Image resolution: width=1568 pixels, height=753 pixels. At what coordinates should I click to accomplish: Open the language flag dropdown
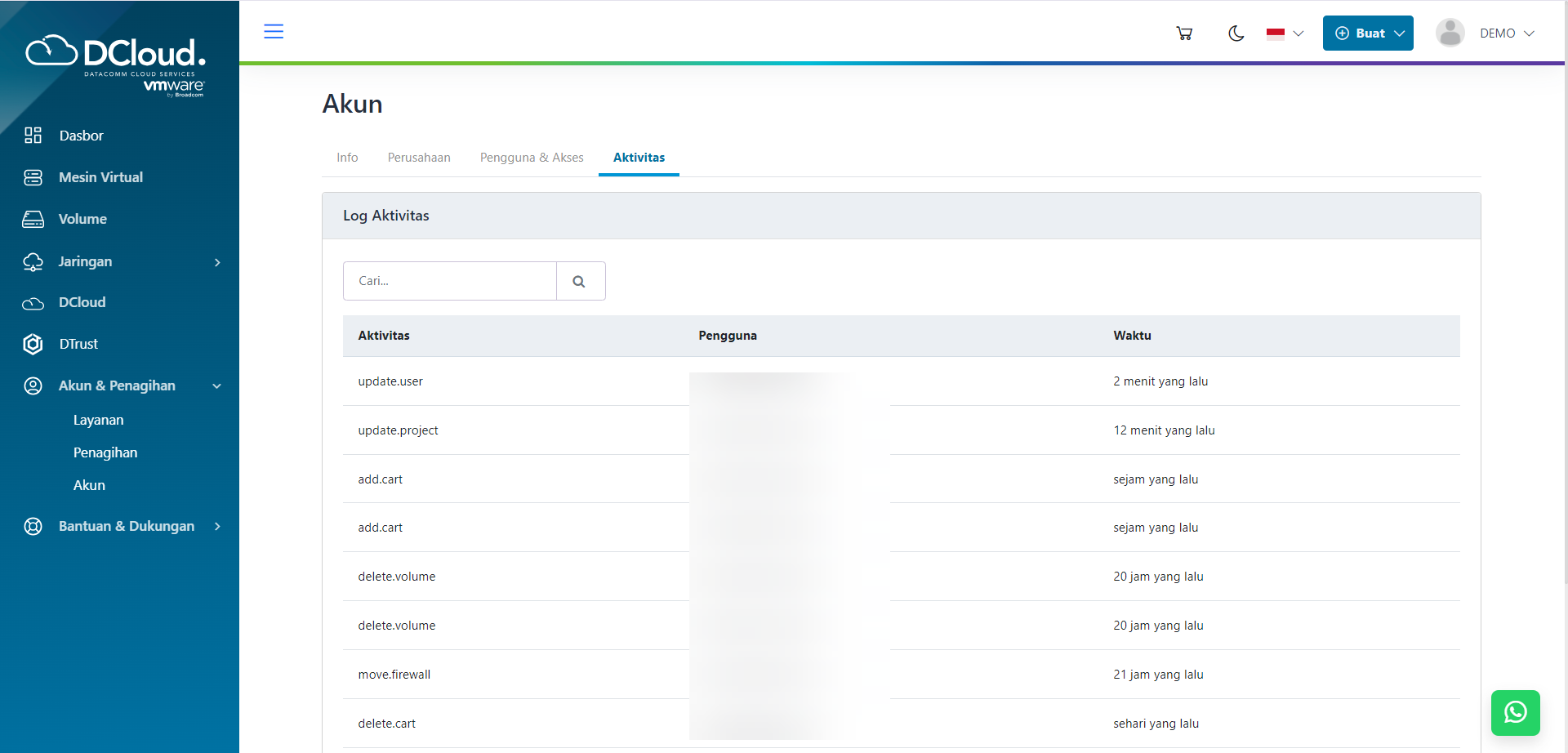pos(1285,33)
